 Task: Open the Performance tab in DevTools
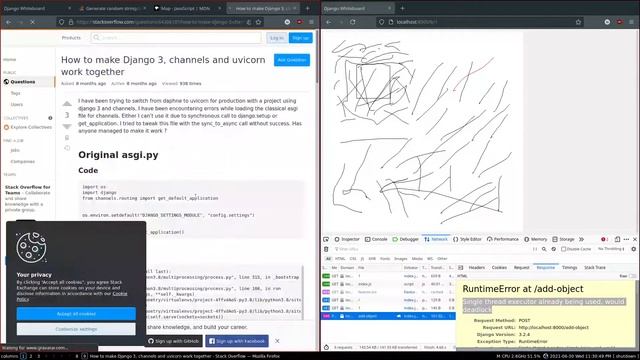coord(502,239)
